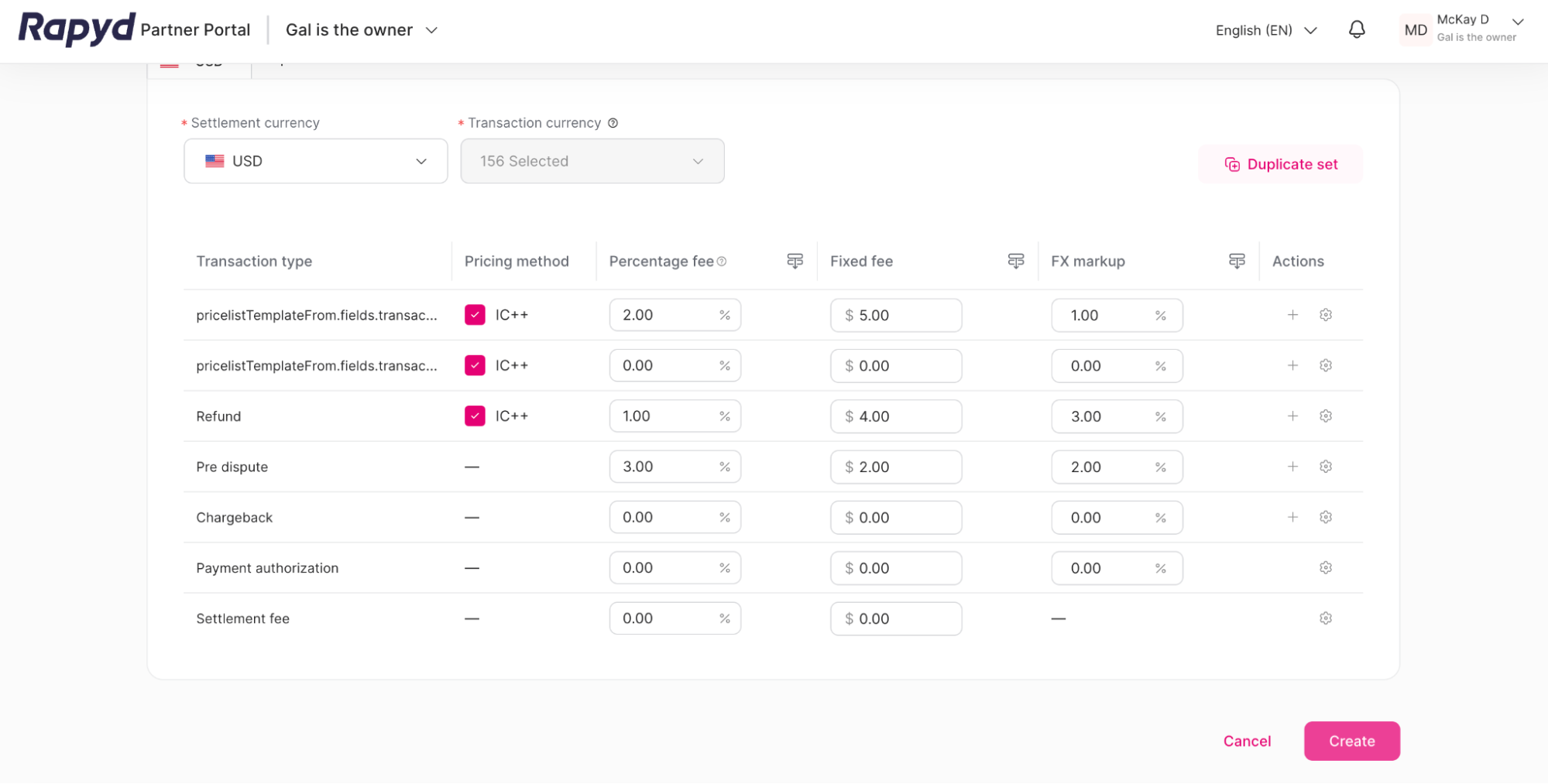Screen dimensions: 1548x784
Task: Open settings gear on the Refund row
Action: (1325, 416)
